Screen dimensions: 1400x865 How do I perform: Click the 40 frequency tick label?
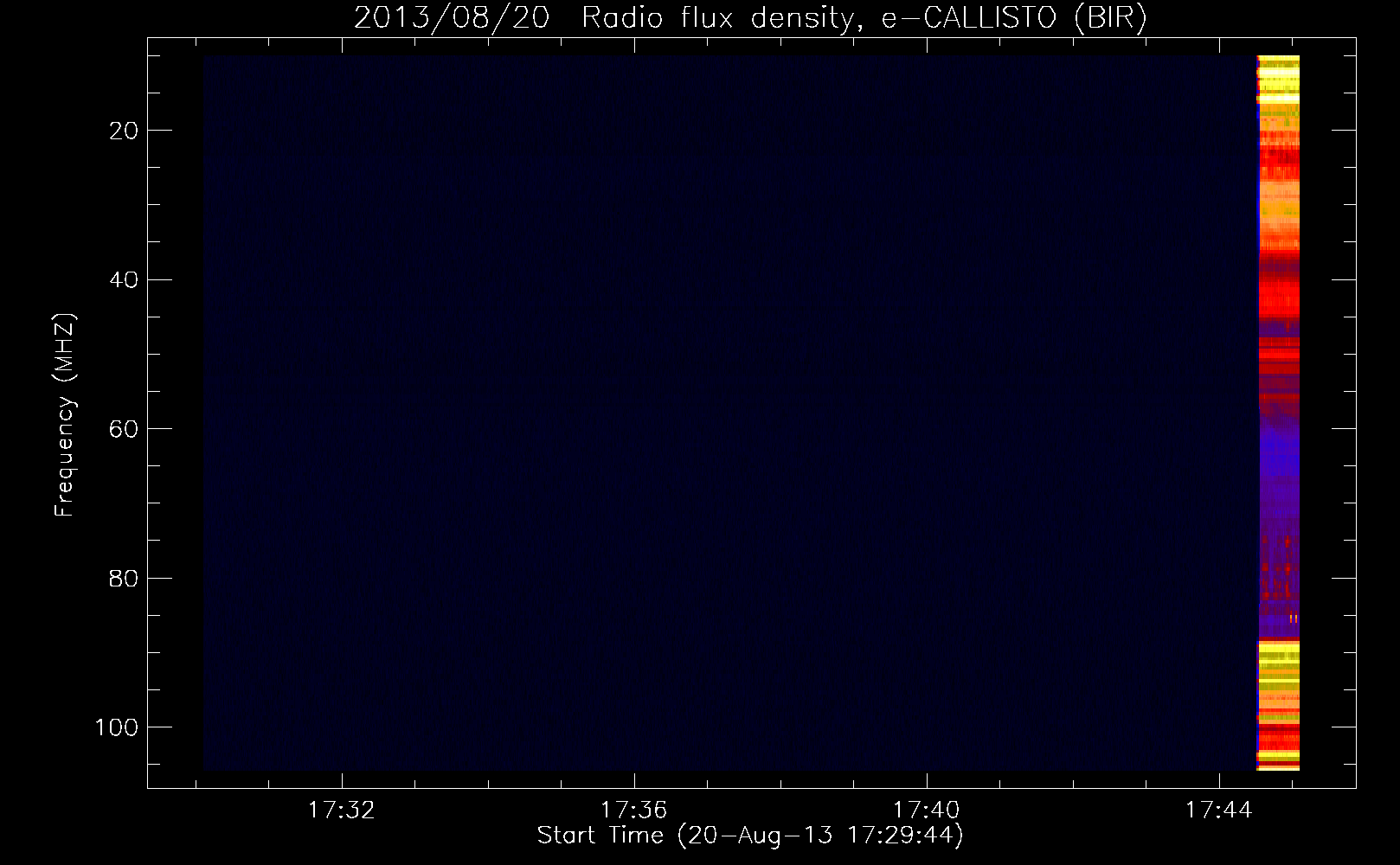click(125, 279)
